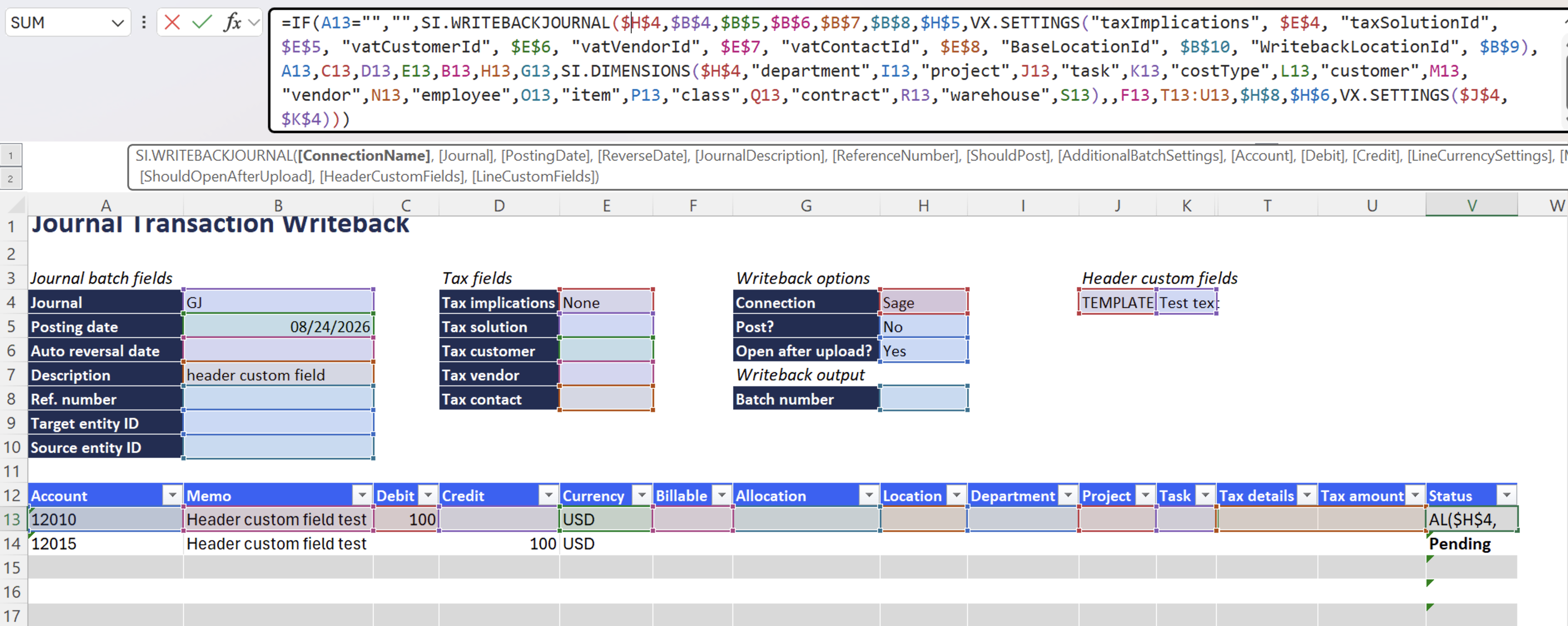Select the TEMPLATE header custom field cell
Image resolution: width=1568 pixels, height=626 pixels.
[1118, 302]
